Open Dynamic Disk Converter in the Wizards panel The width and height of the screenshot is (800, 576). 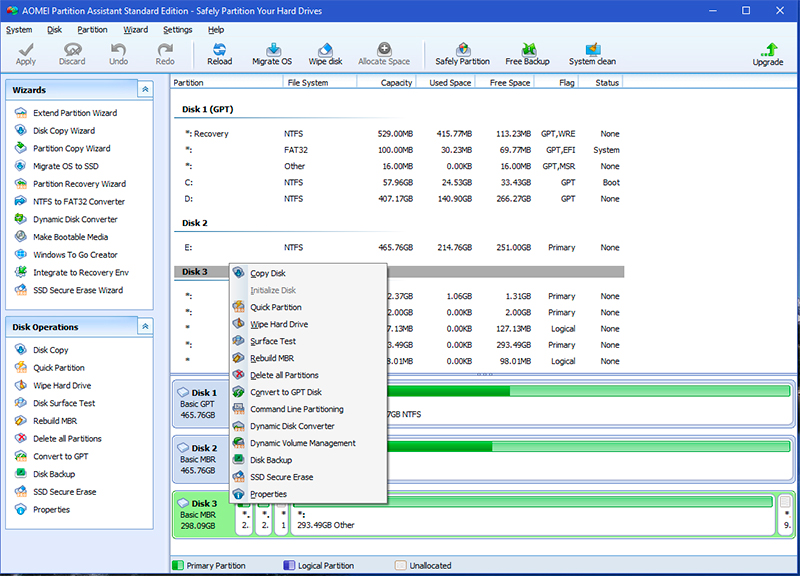[75, 219]
